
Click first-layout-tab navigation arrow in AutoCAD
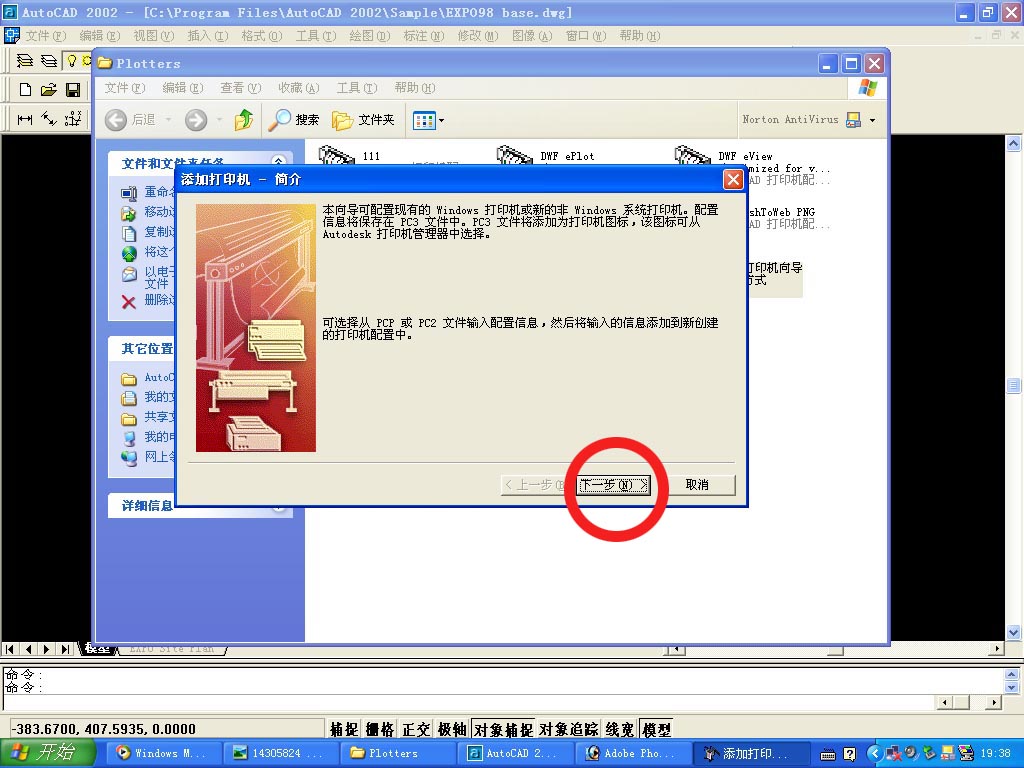pyautogui.click(x=10, y=649)
